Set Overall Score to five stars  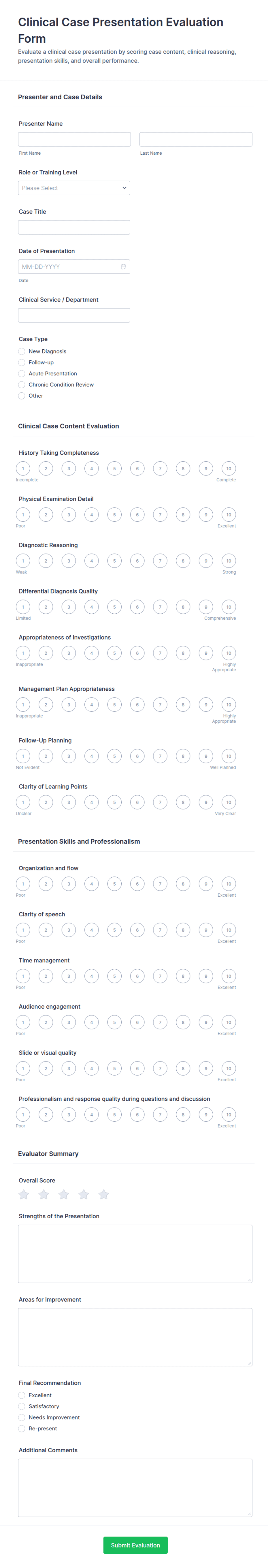tap(104, 1194)
